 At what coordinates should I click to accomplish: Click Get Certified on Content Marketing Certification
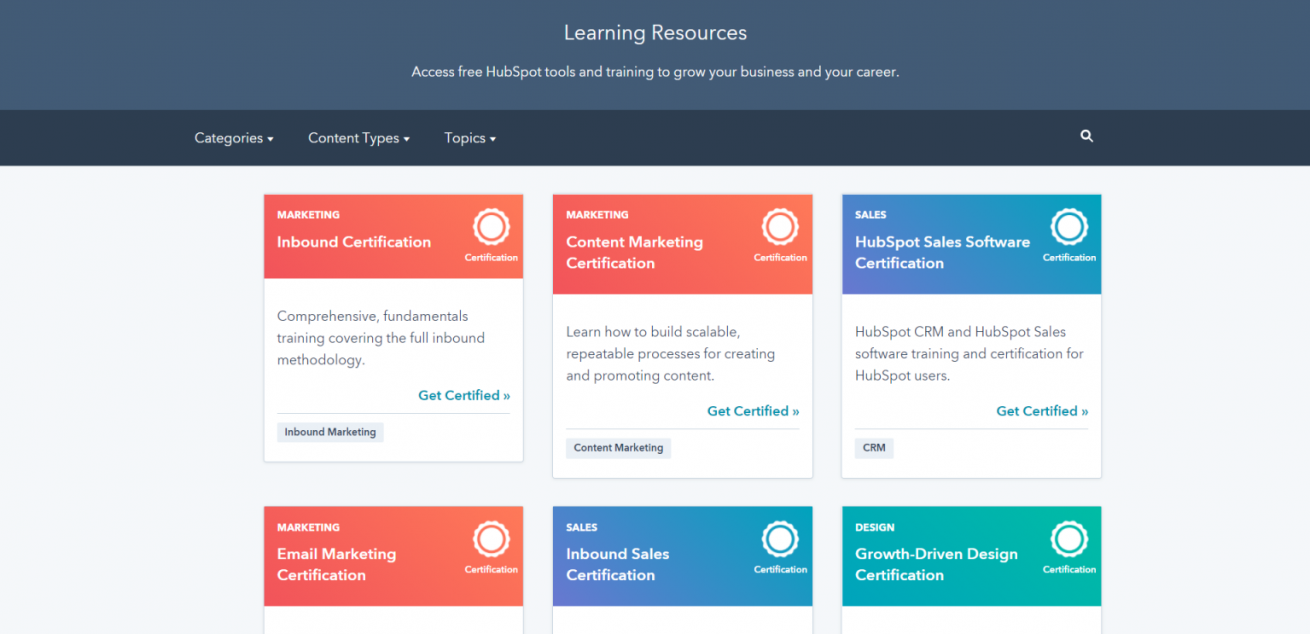tap(753, 411)
